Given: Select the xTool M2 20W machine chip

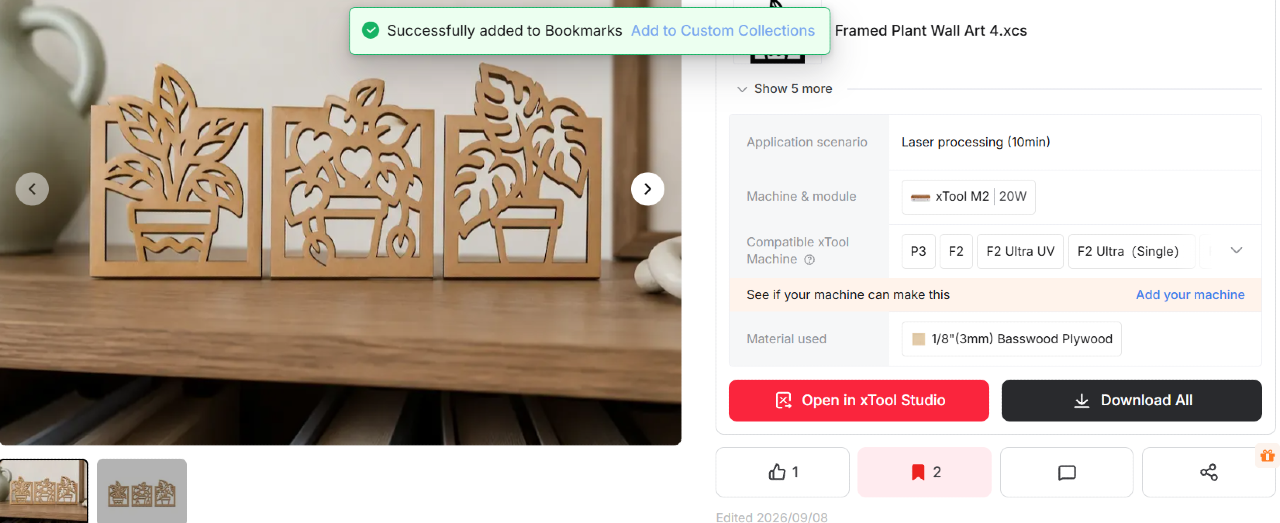Looking at the screenshot, I should 969,197.
